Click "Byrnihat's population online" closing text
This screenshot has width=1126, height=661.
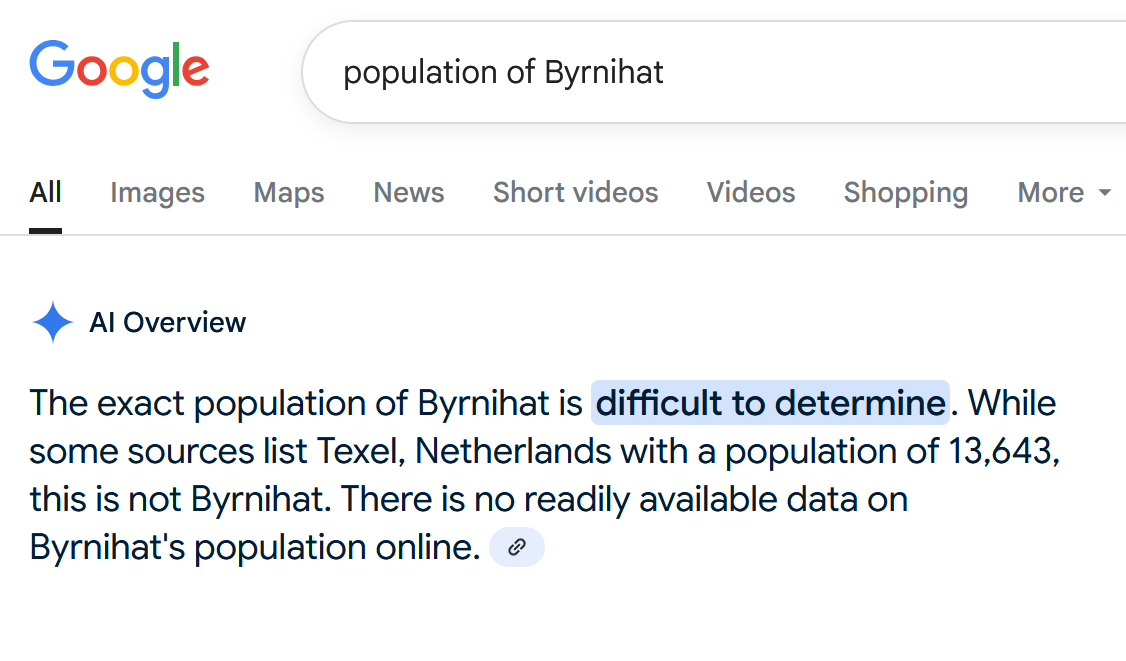[255, 547]
